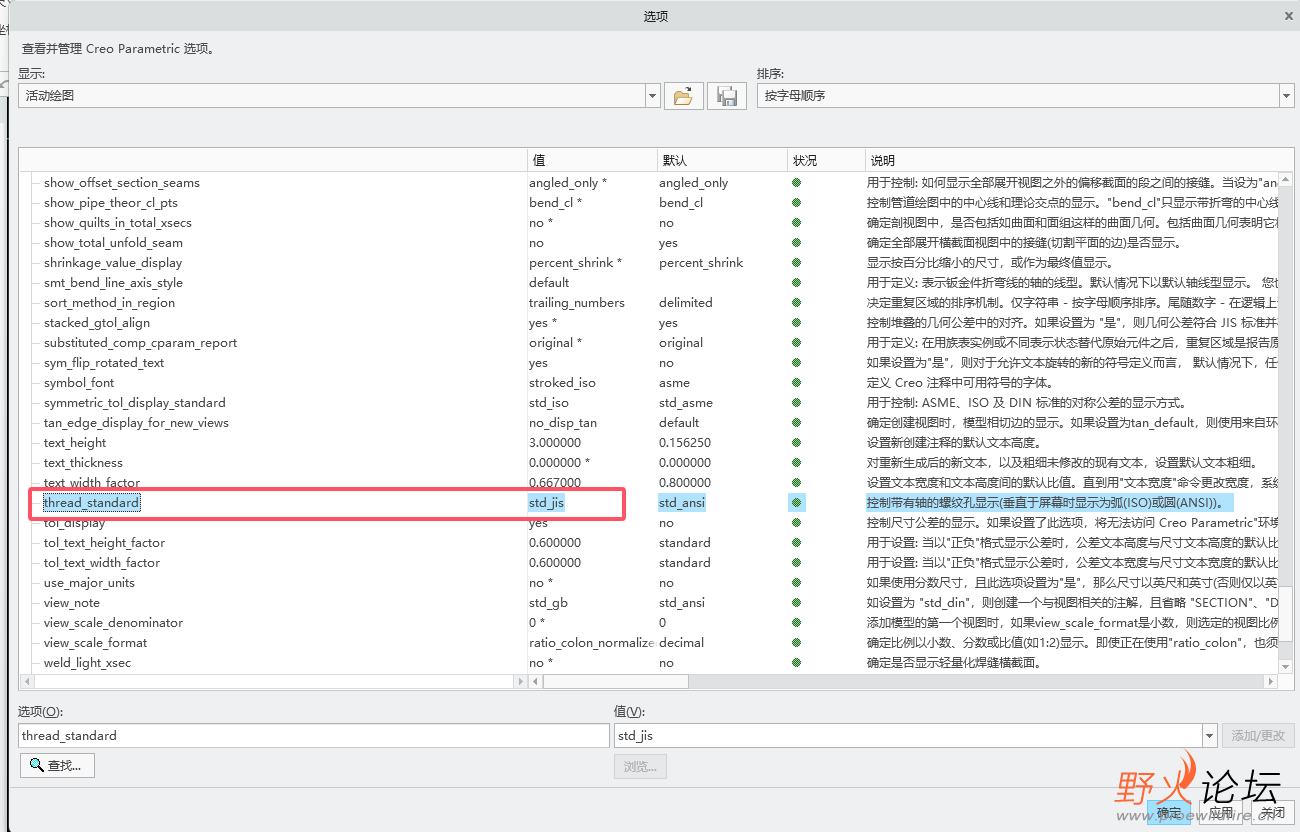
Task: Select the symbol_font option
Action: point(79,383)
